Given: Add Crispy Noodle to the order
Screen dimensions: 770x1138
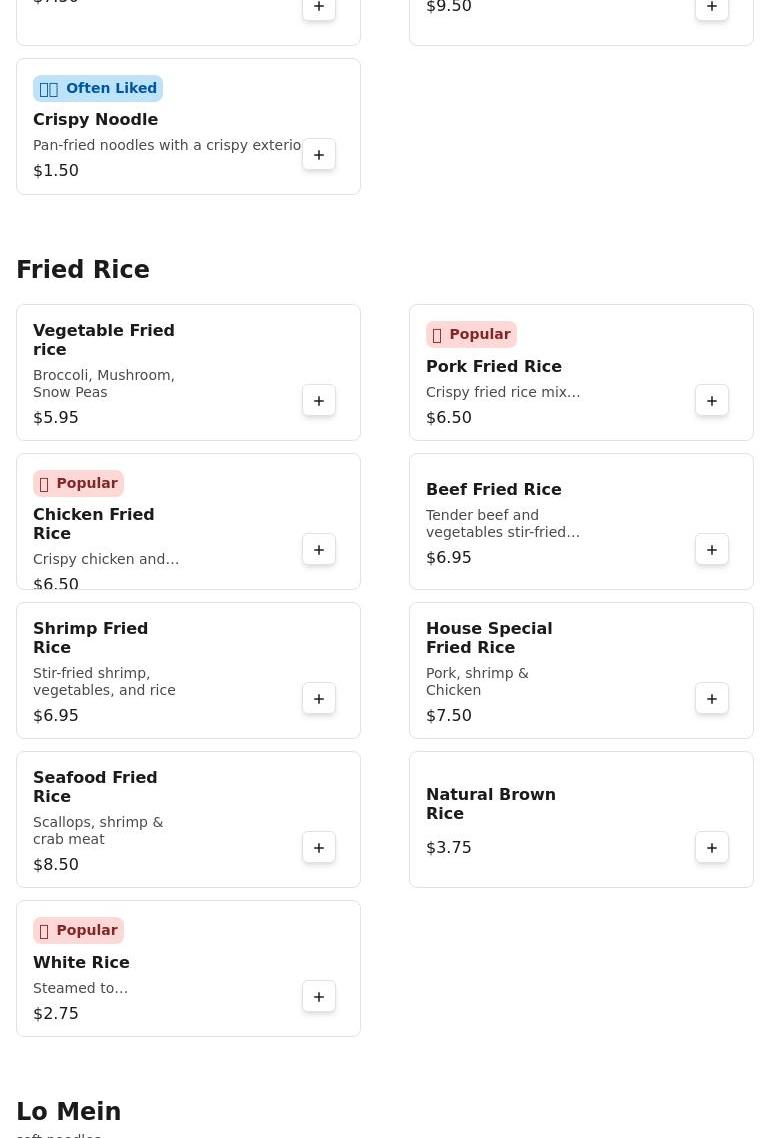Looking at the screenshot, I should pos(319,155).
